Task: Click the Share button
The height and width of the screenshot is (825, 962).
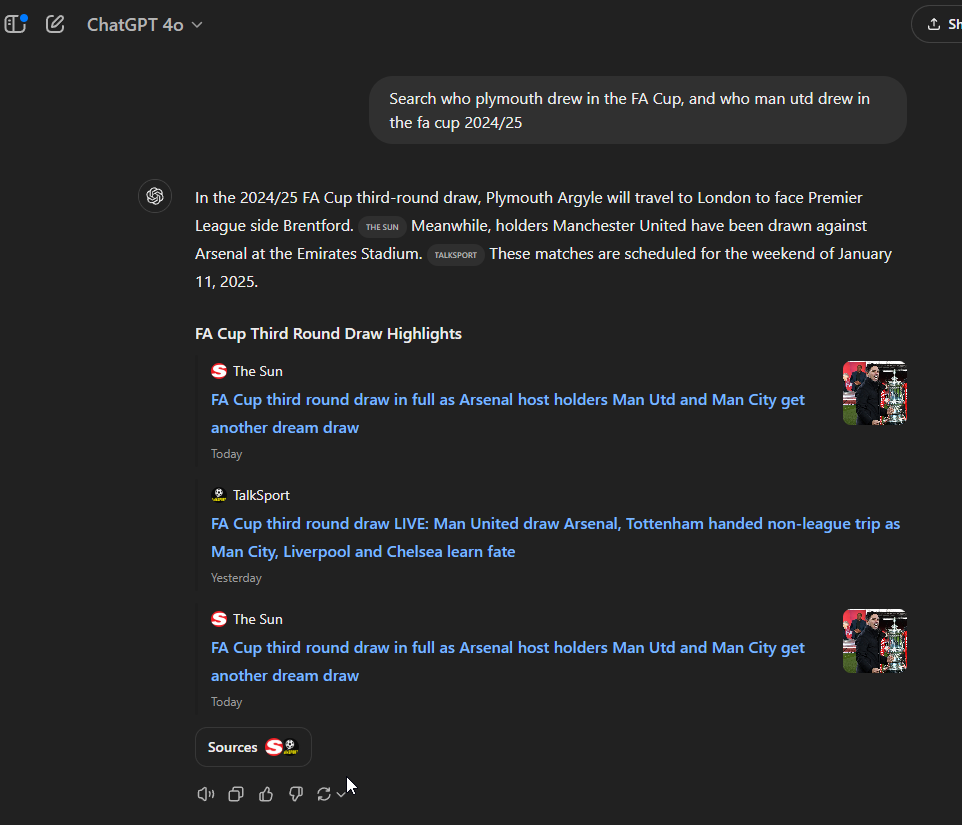Action: pyautogui.click(x=938, y=23)
